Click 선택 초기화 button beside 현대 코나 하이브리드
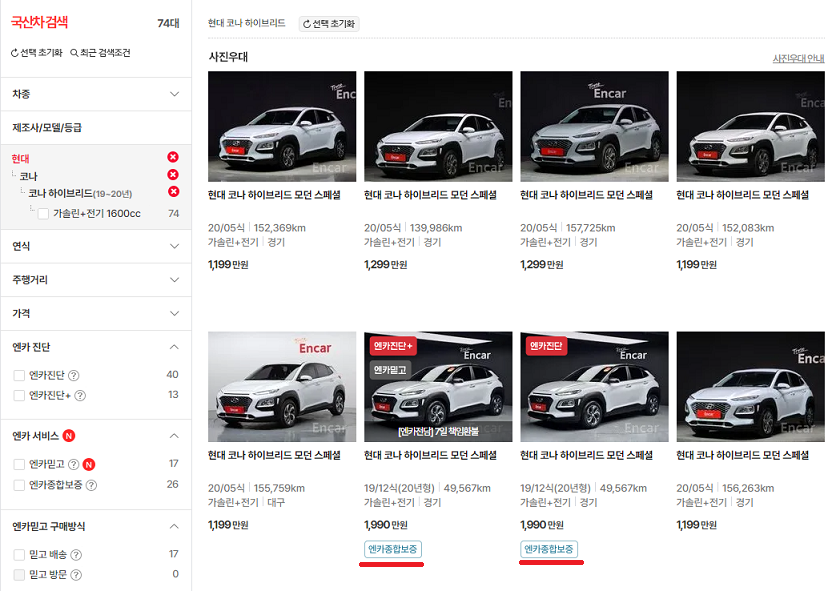 pos(329,24)
